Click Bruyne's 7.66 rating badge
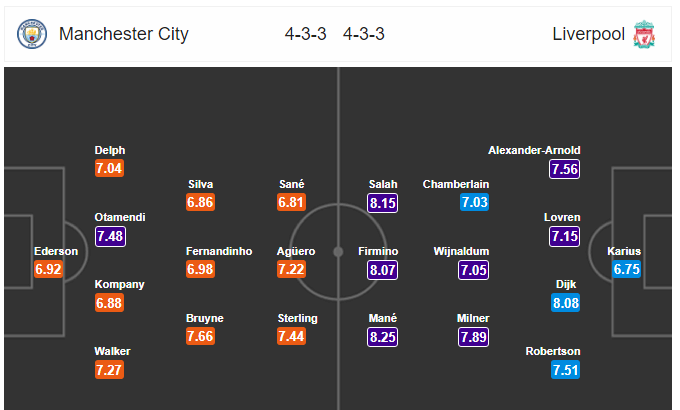 [x=200, y=336]
